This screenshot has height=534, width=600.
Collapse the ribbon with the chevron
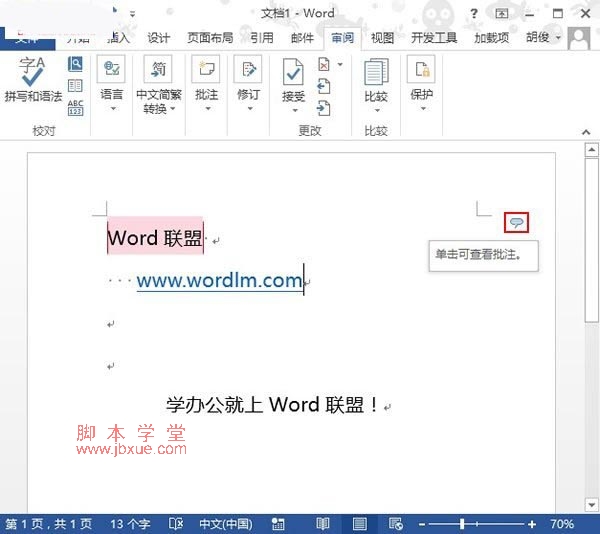[x=585, y=132]
